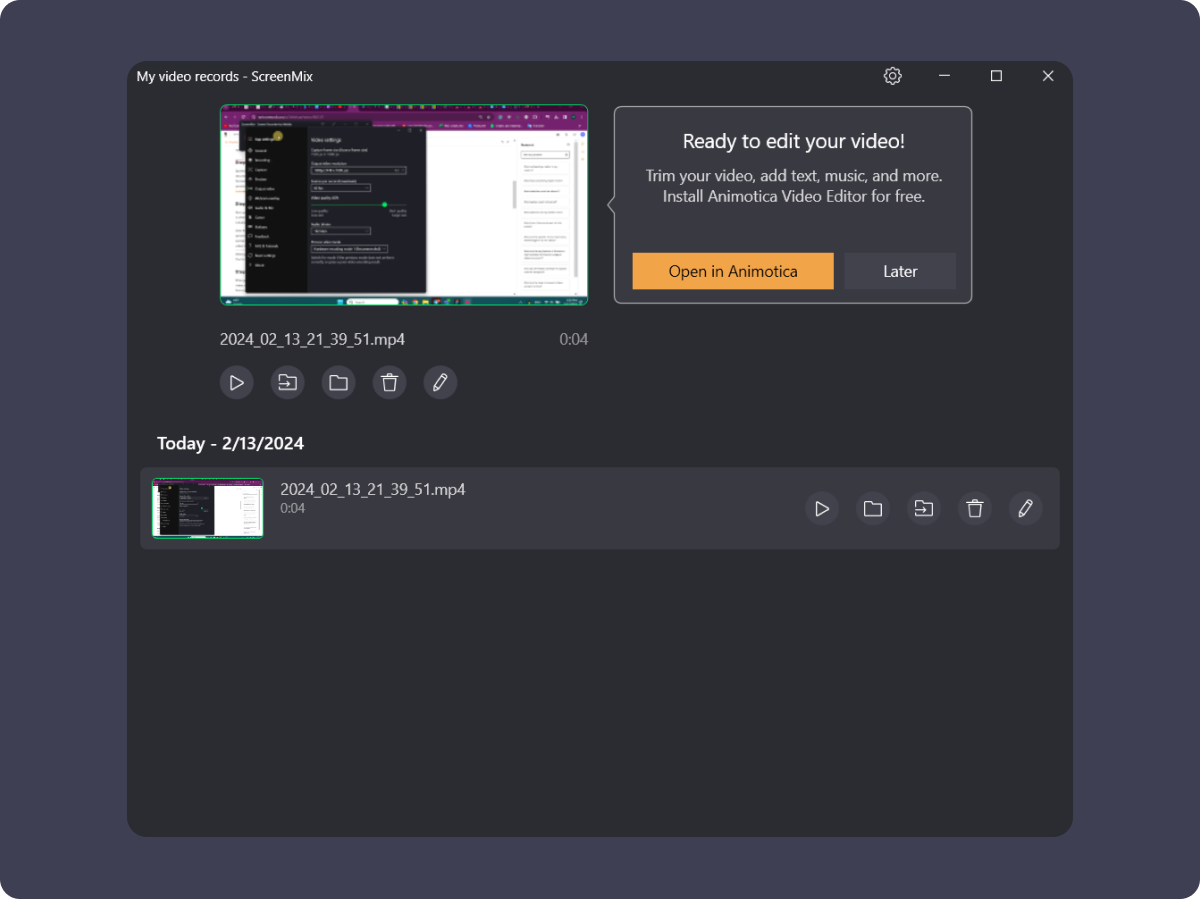
Task: Click the file name text under the large preview
Action: pos(312,339)
